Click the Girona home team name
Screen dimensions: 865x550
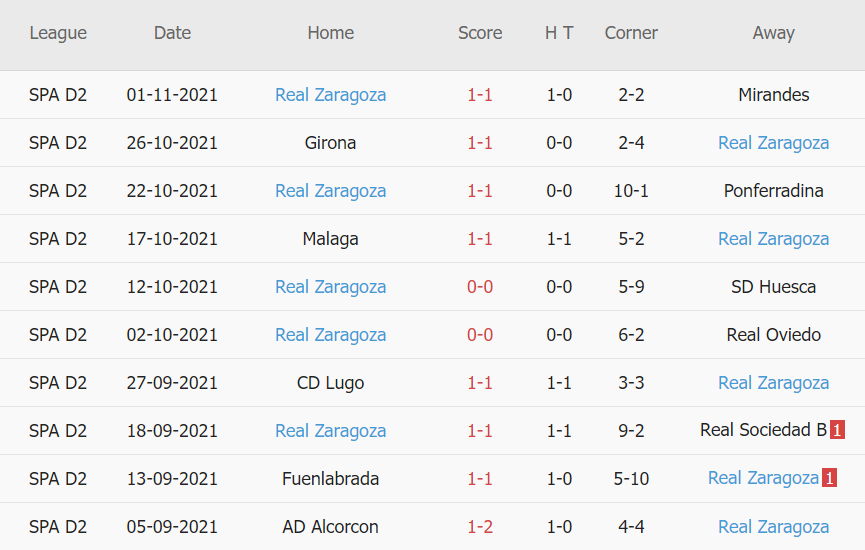point(330,143)
